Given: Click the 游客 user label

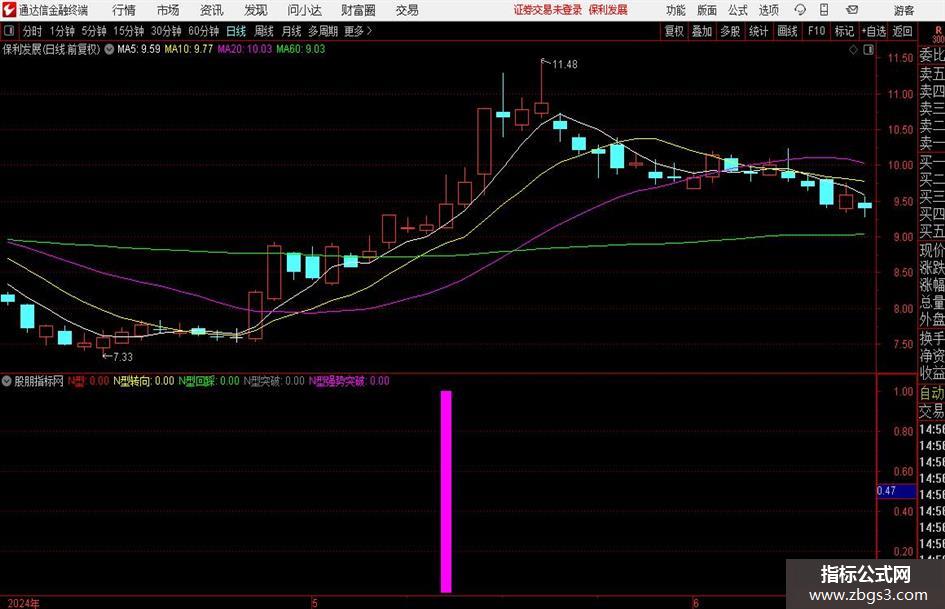Looking at the screenshot, I should [903, 10].
